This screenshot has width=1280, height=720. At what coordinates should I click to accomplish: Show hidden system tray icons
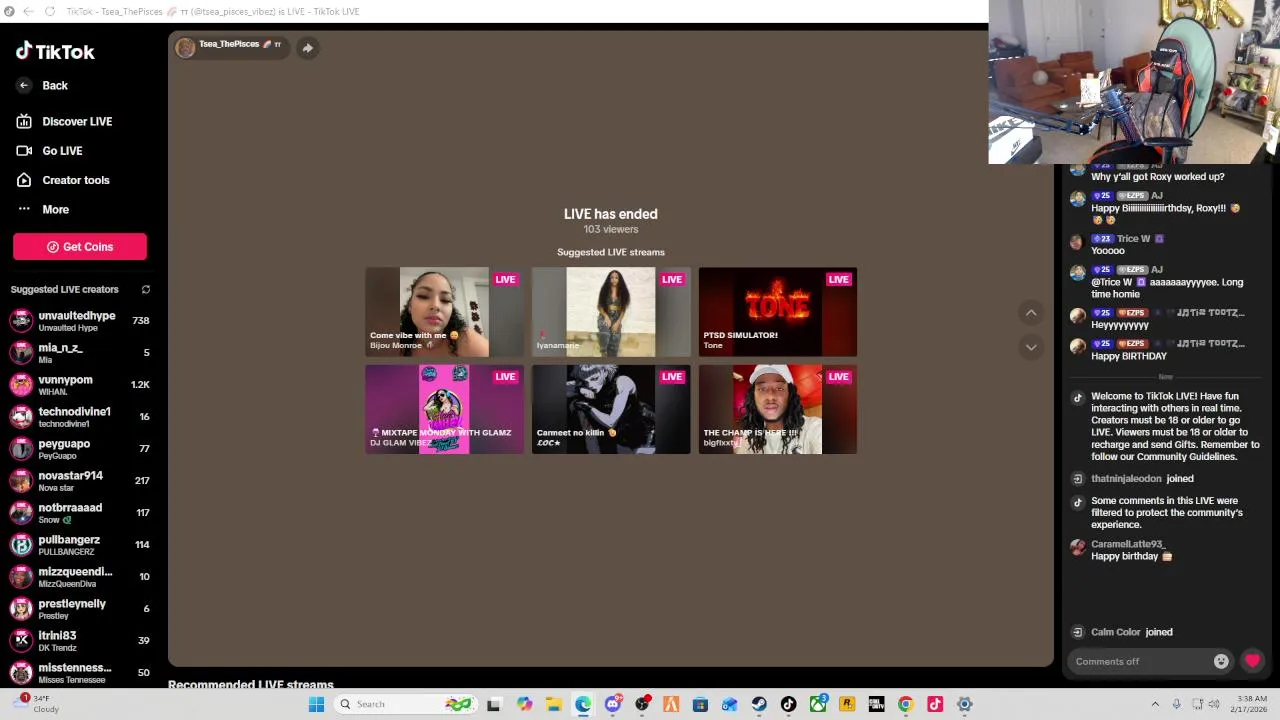(x=1155, y=704)
